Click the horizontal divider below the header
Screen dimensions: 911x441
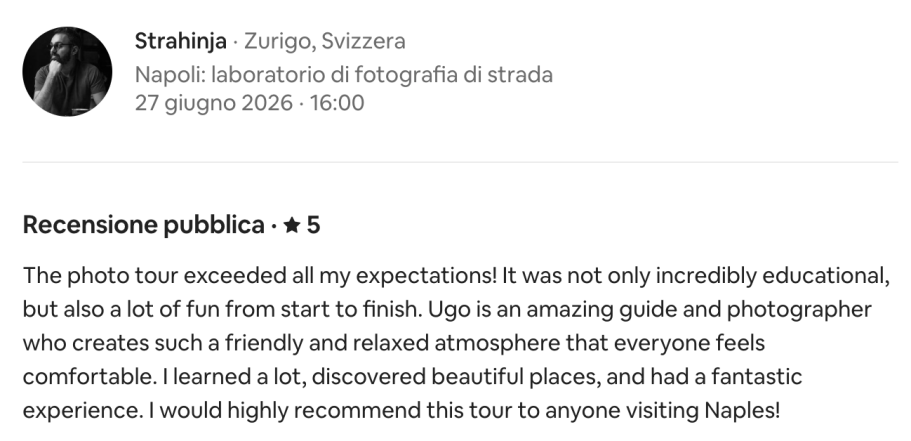460,162
